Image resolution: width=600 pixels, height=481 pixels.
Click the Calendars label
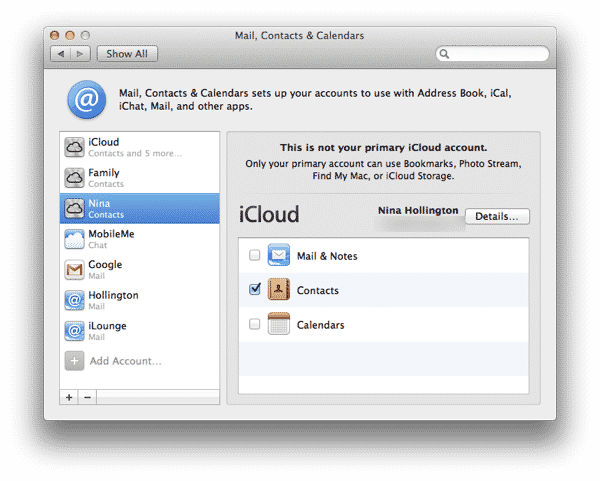point(321,325)
